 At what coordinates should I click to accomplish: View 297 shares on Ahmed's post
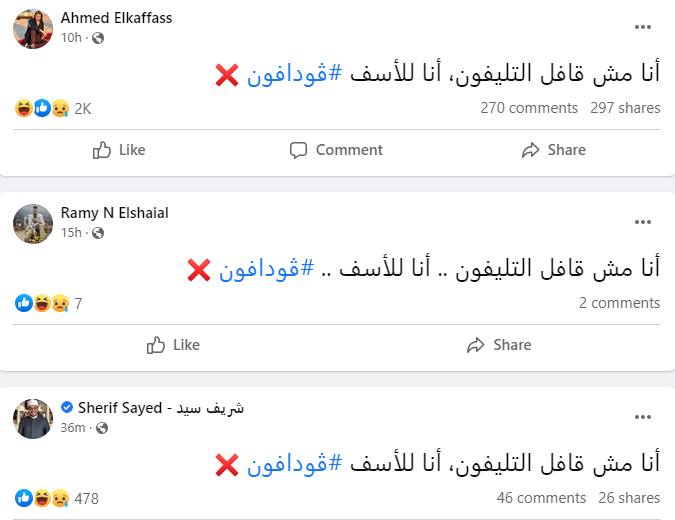[625, 108]
